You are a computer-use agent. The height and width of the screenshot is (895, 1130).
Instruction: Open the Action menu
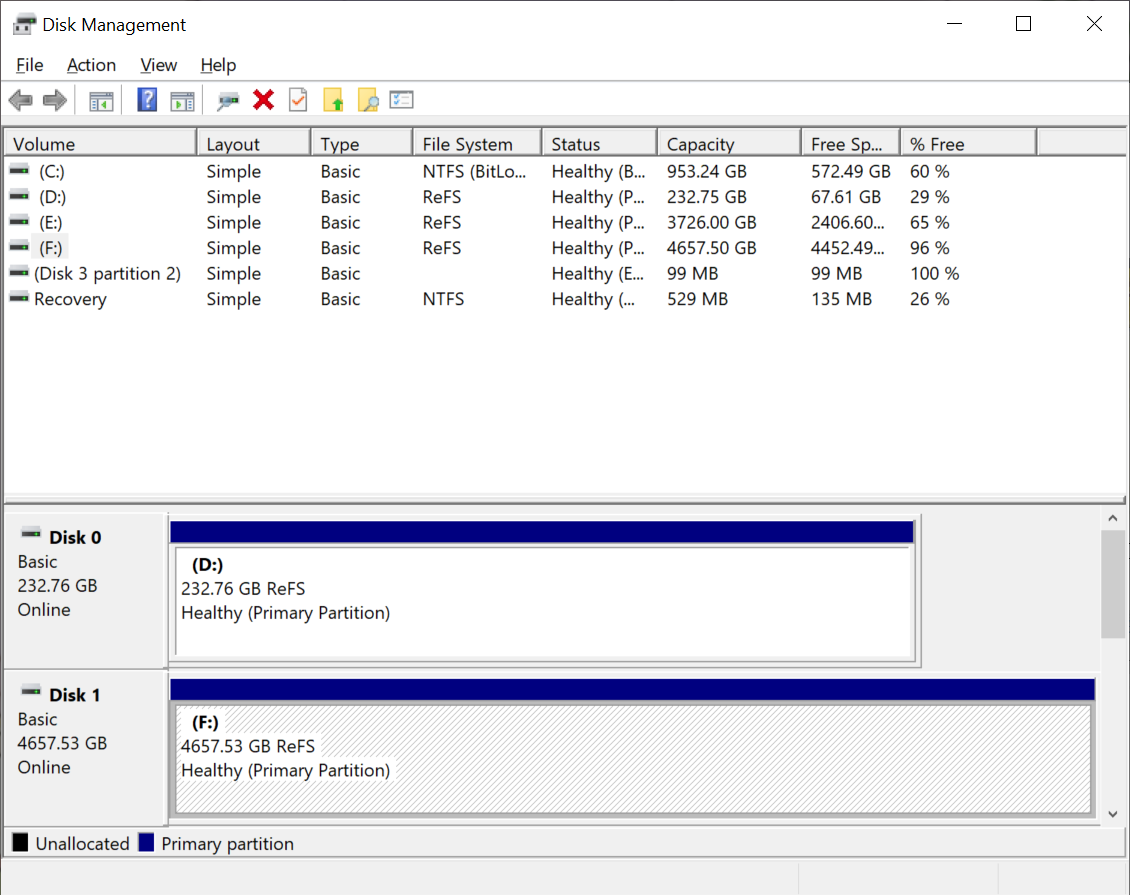(x=92, y=65)
